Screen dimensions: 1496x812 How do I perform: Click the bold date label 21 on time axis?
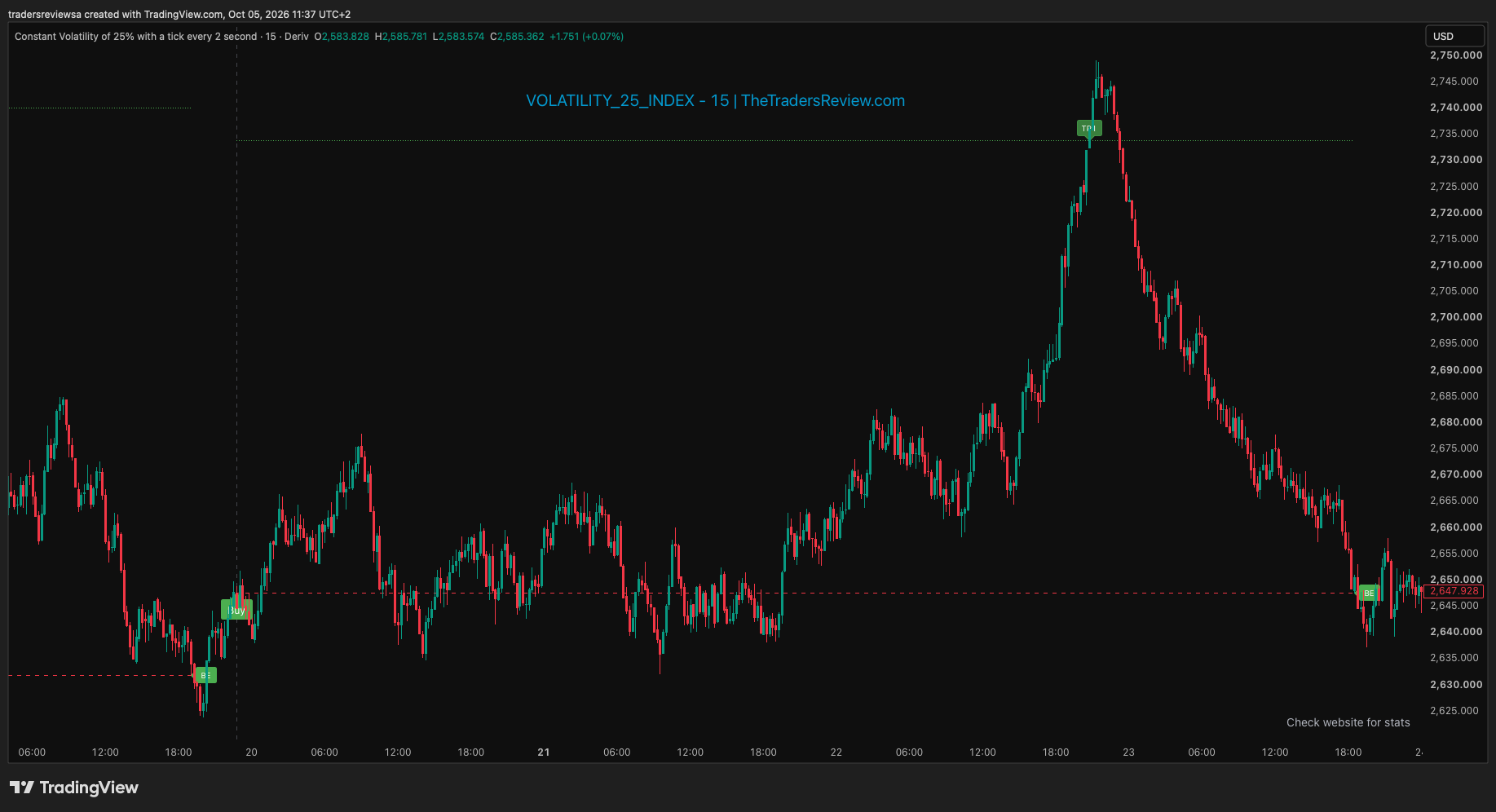(x=544, y=752)
